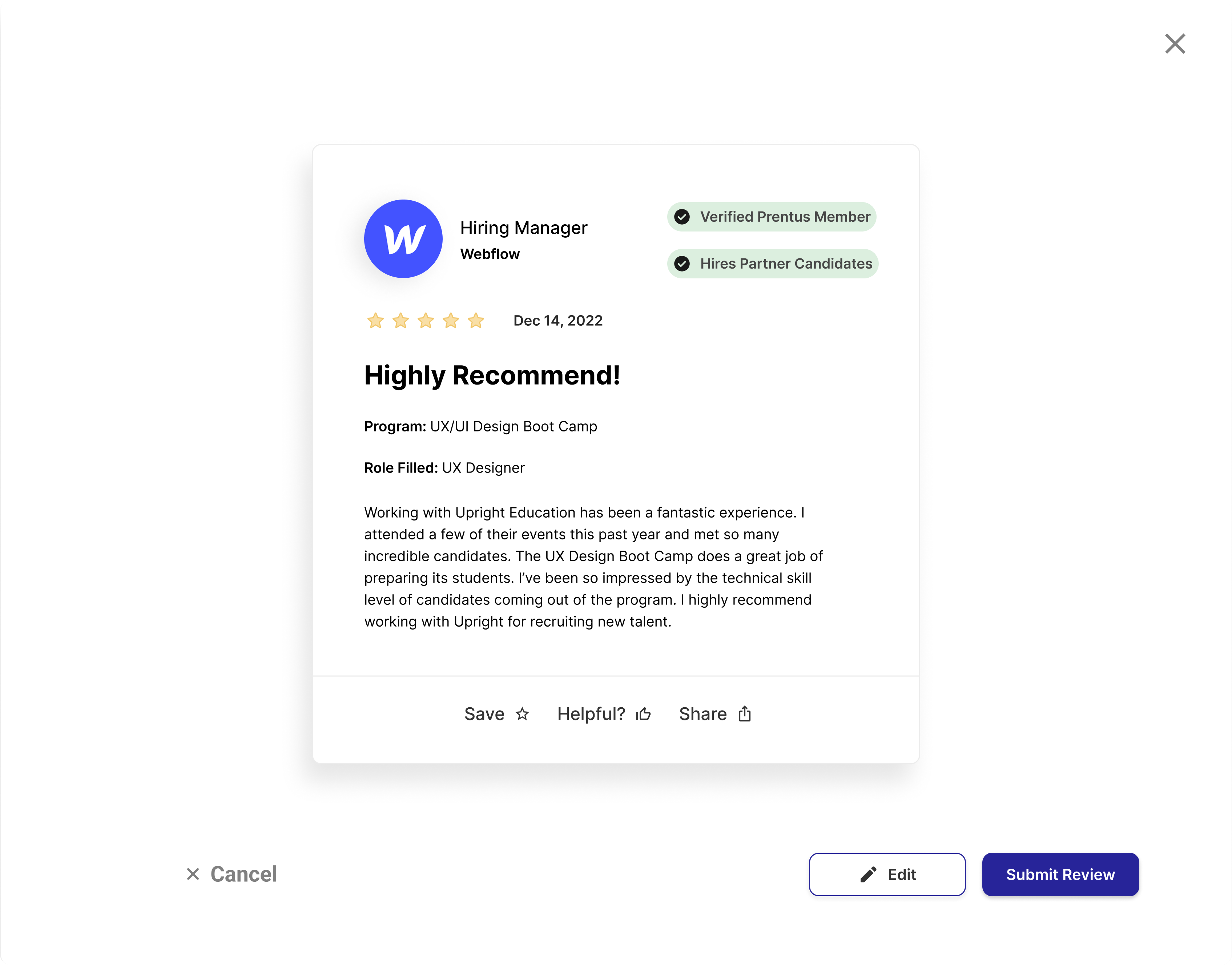
Task: Click the Helpful? label
Action: (591, 714)
